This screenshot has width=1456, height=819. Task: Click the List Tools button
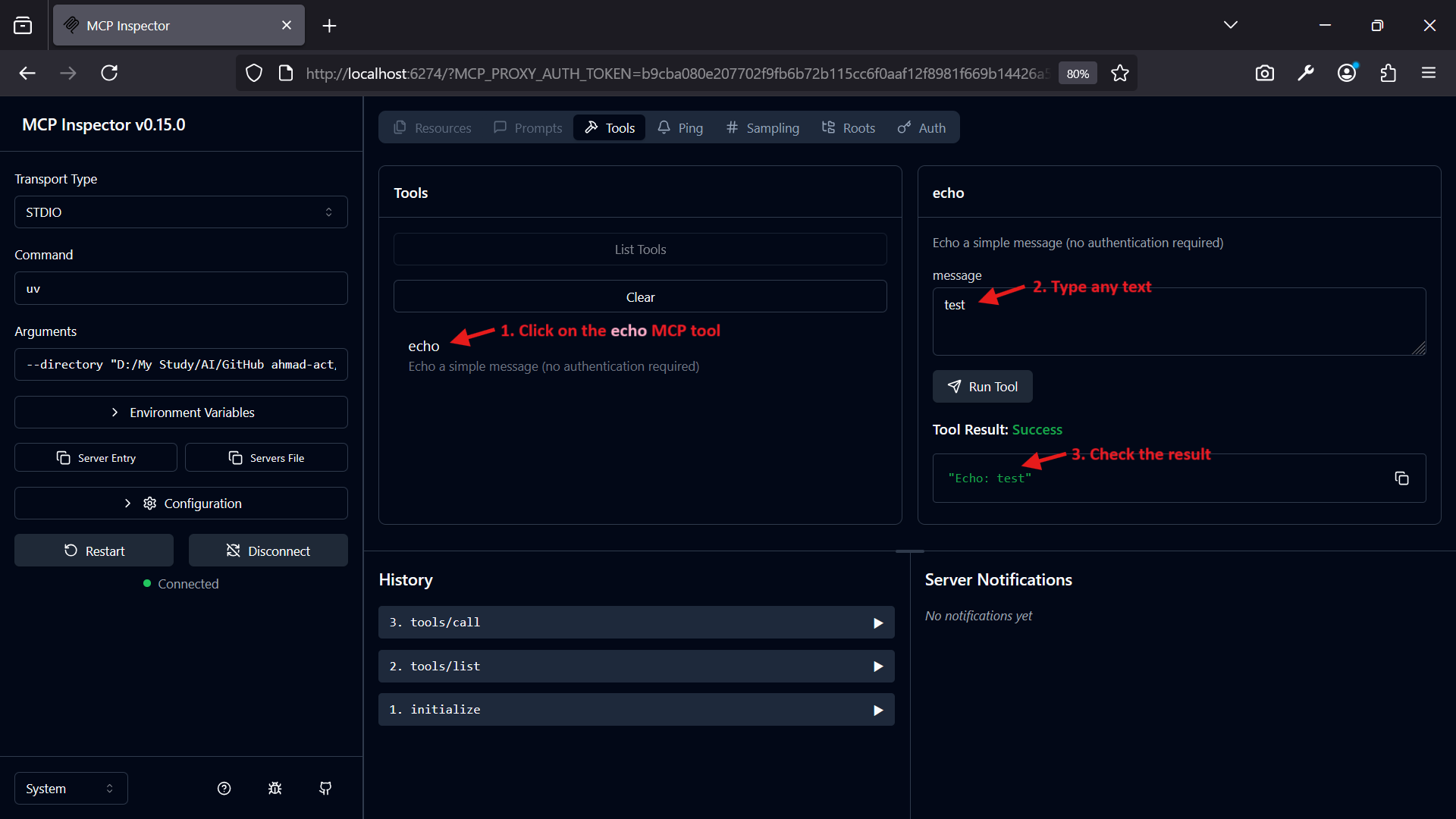[x=640, y=249]
